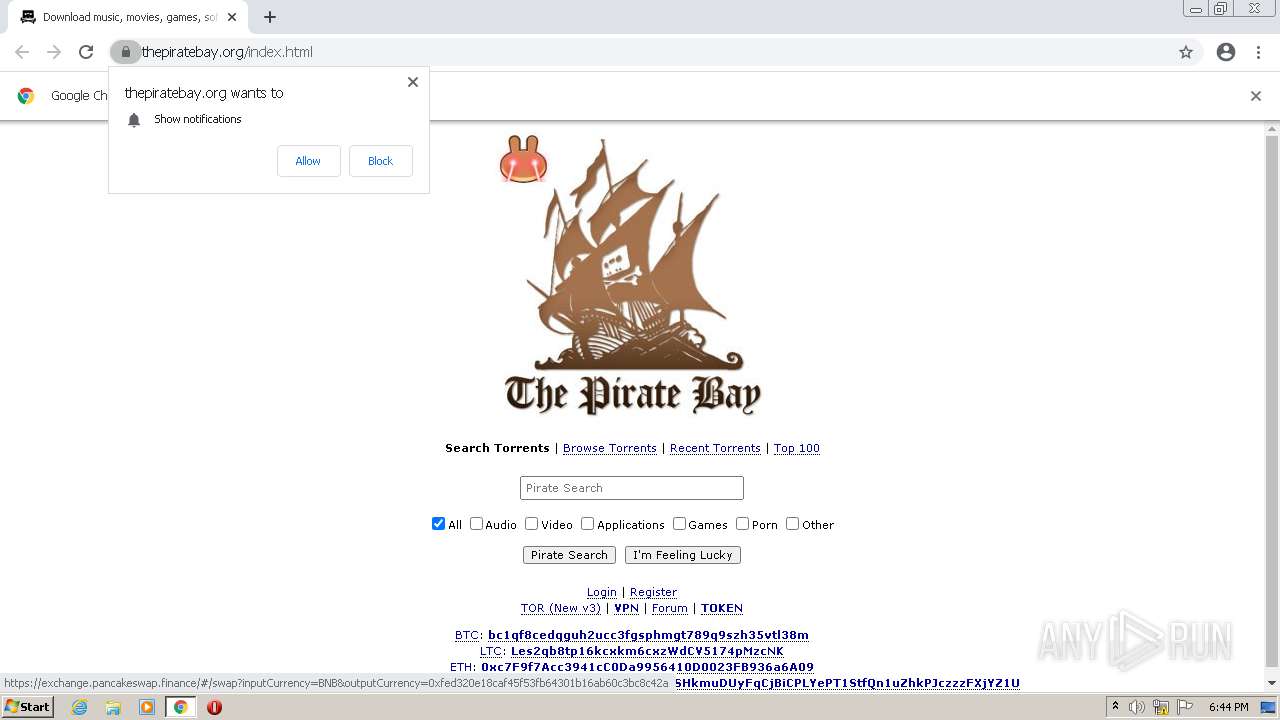Image resolution: width=1280 pixels, height=720 pixels.
Task: Click the scrollbar up arrow
Action: point(1272,129)
